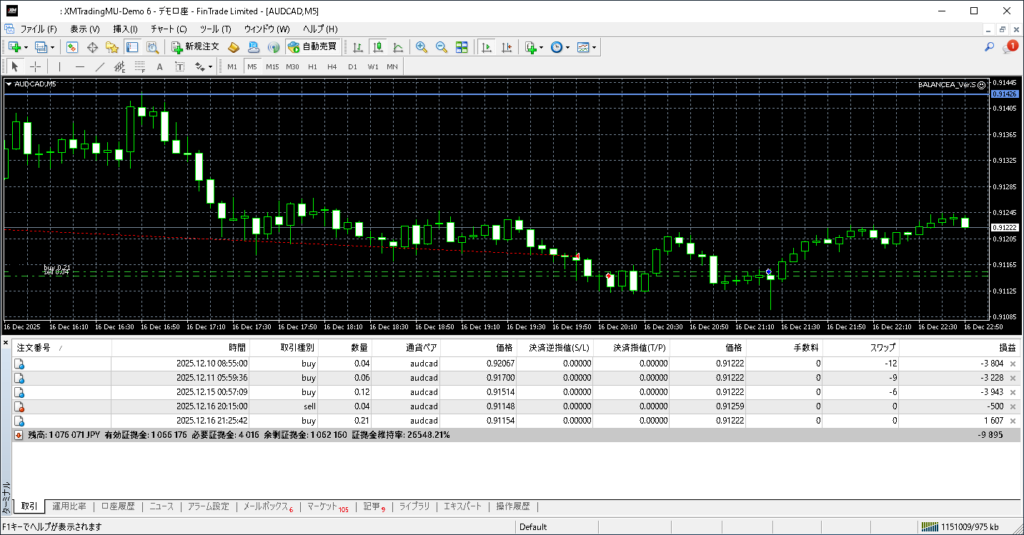Image resolution: width=1024 pixels, height=535 pixels.
Task: Select the line chart type icon
Action: click(398, 47)
